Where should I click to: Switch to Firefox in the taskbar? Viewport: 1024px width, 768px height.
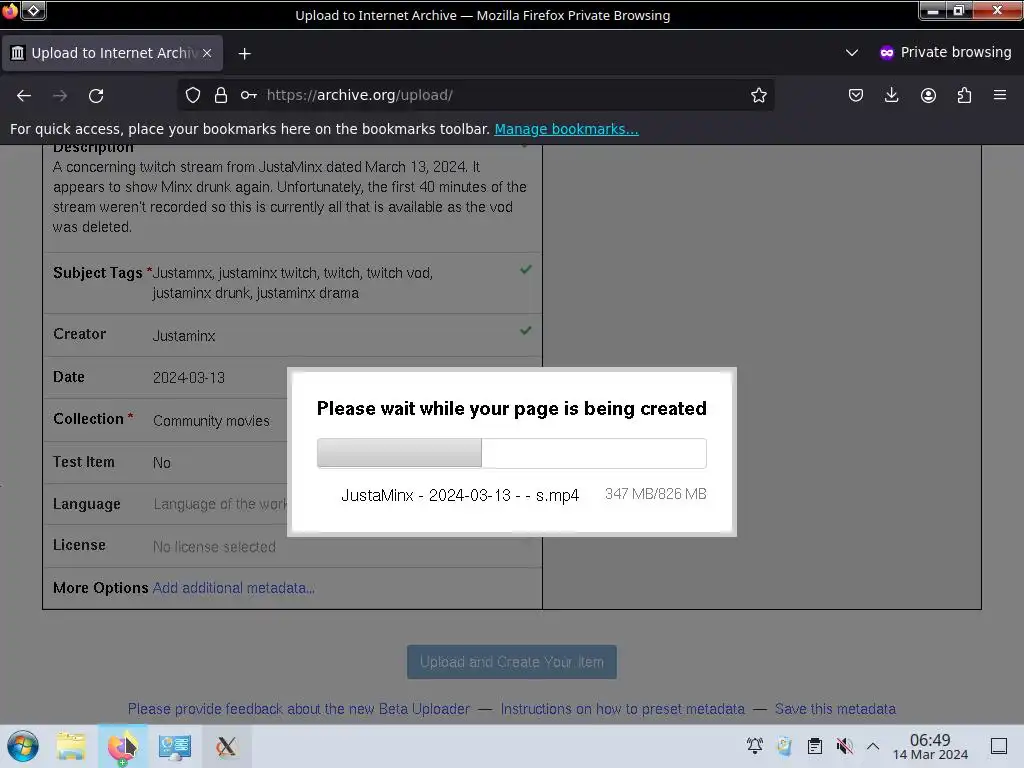[123, 746]
